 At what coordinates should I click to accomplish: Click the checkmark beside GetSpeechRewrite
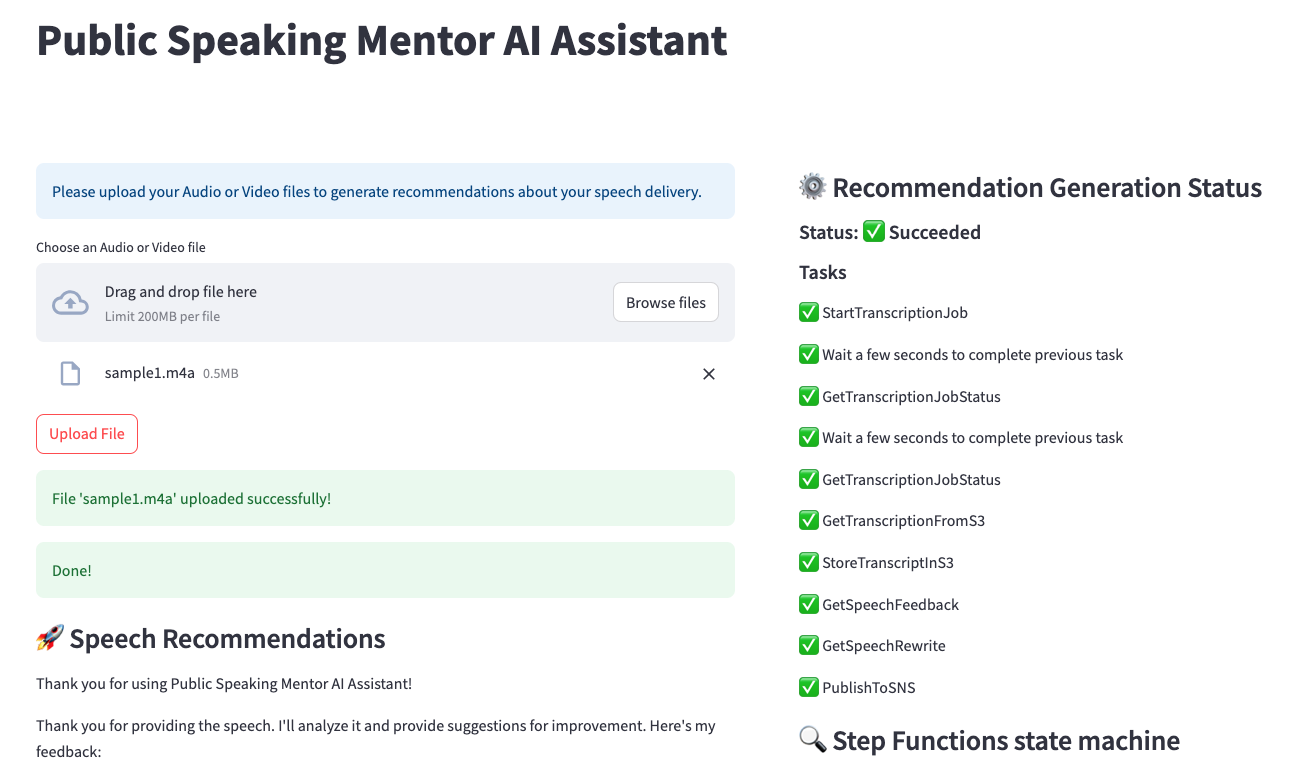808,645
